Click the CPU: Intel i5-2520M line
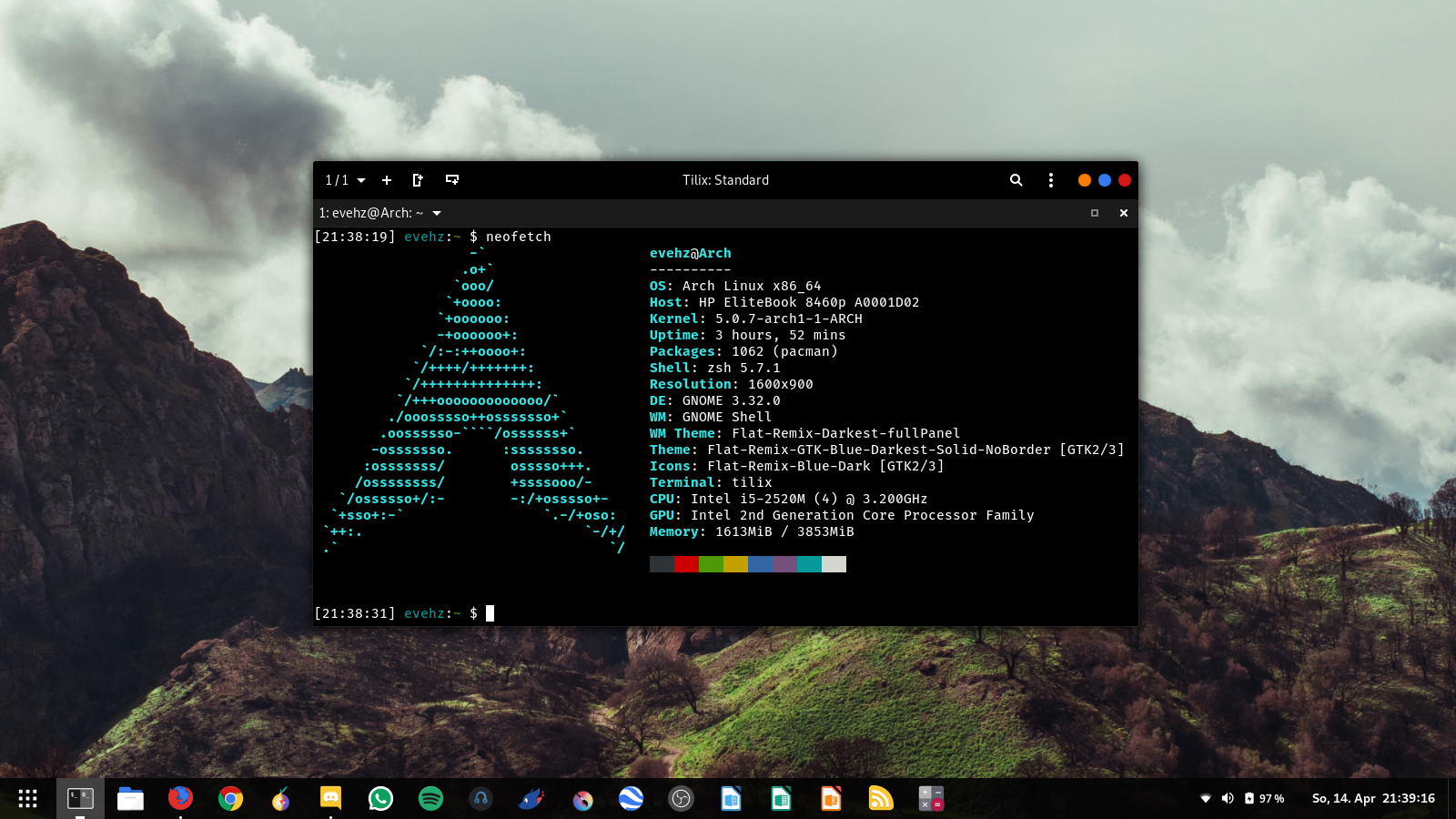Viewport: 1456px width, 819px height. click(789, 499)
